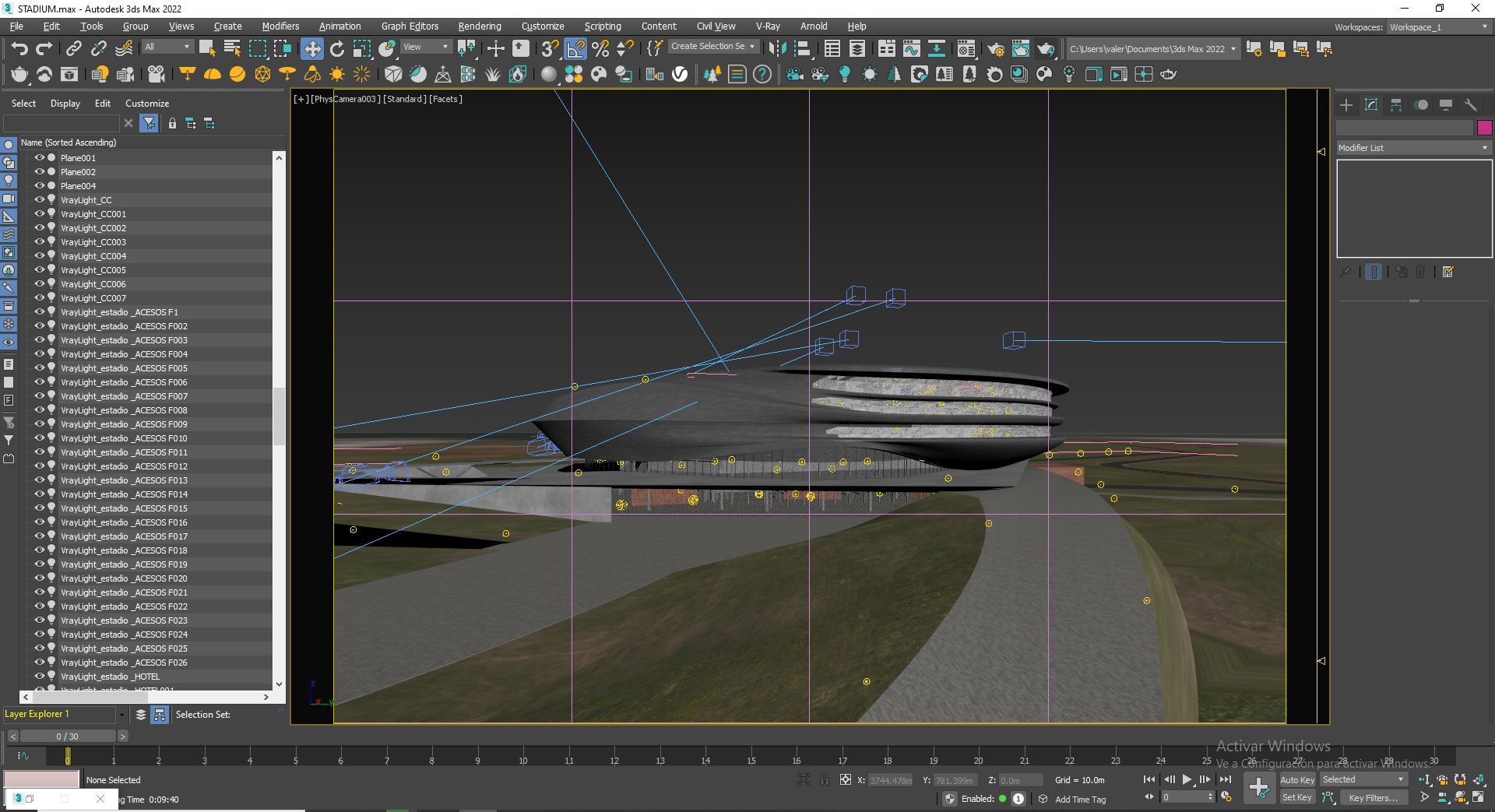This screenshot has width=1495, height=812.
Task: Open Key Filters dialog
Action: tap(1373, 797)
